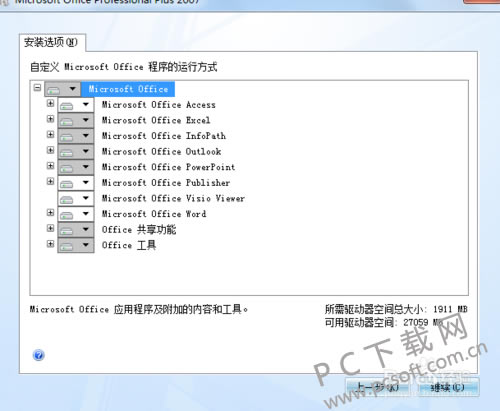This screenshot has width=500, height=411.
Task: Click the 自定义 Microsoft Office 程序的运行方式 heading
Action: pyautogui.click(x=124, y=67)
